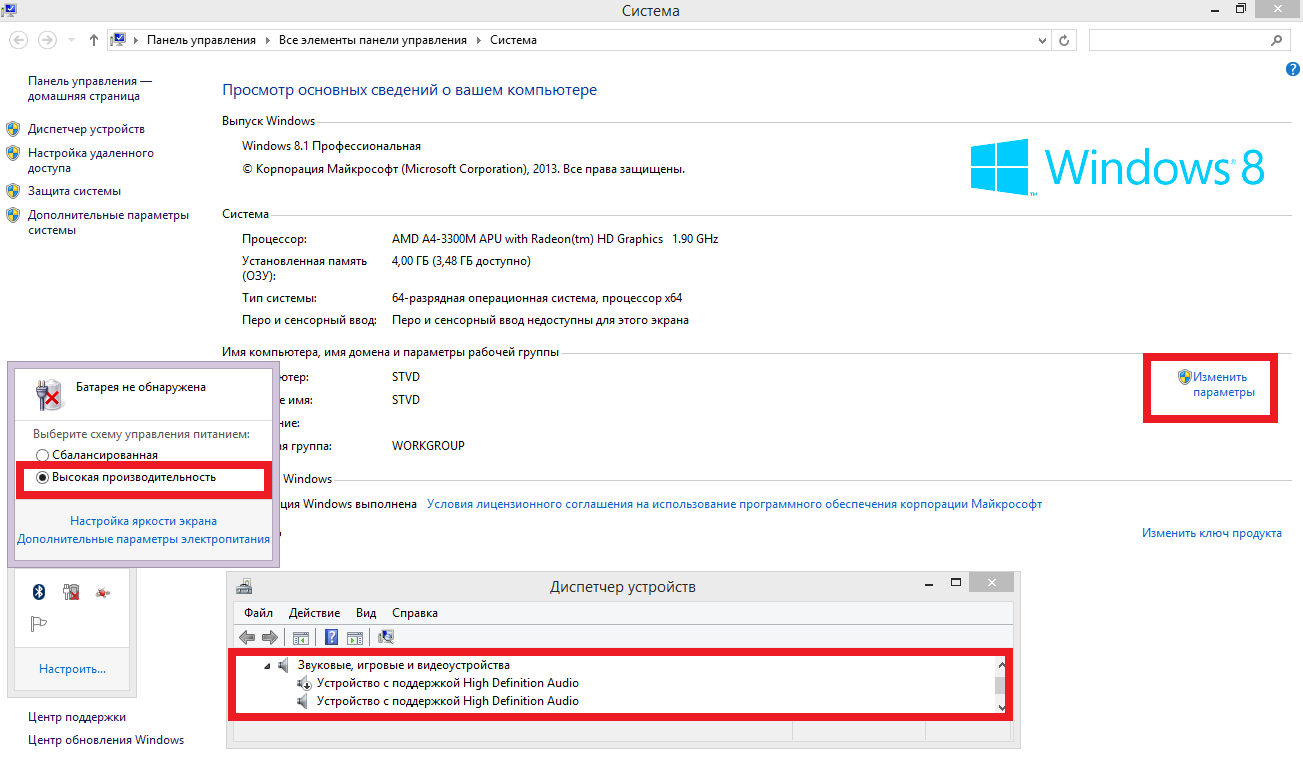Select the Высокая производительность power plan
The width and height of the screenshot is (1303, 767).
pos(127,477)
